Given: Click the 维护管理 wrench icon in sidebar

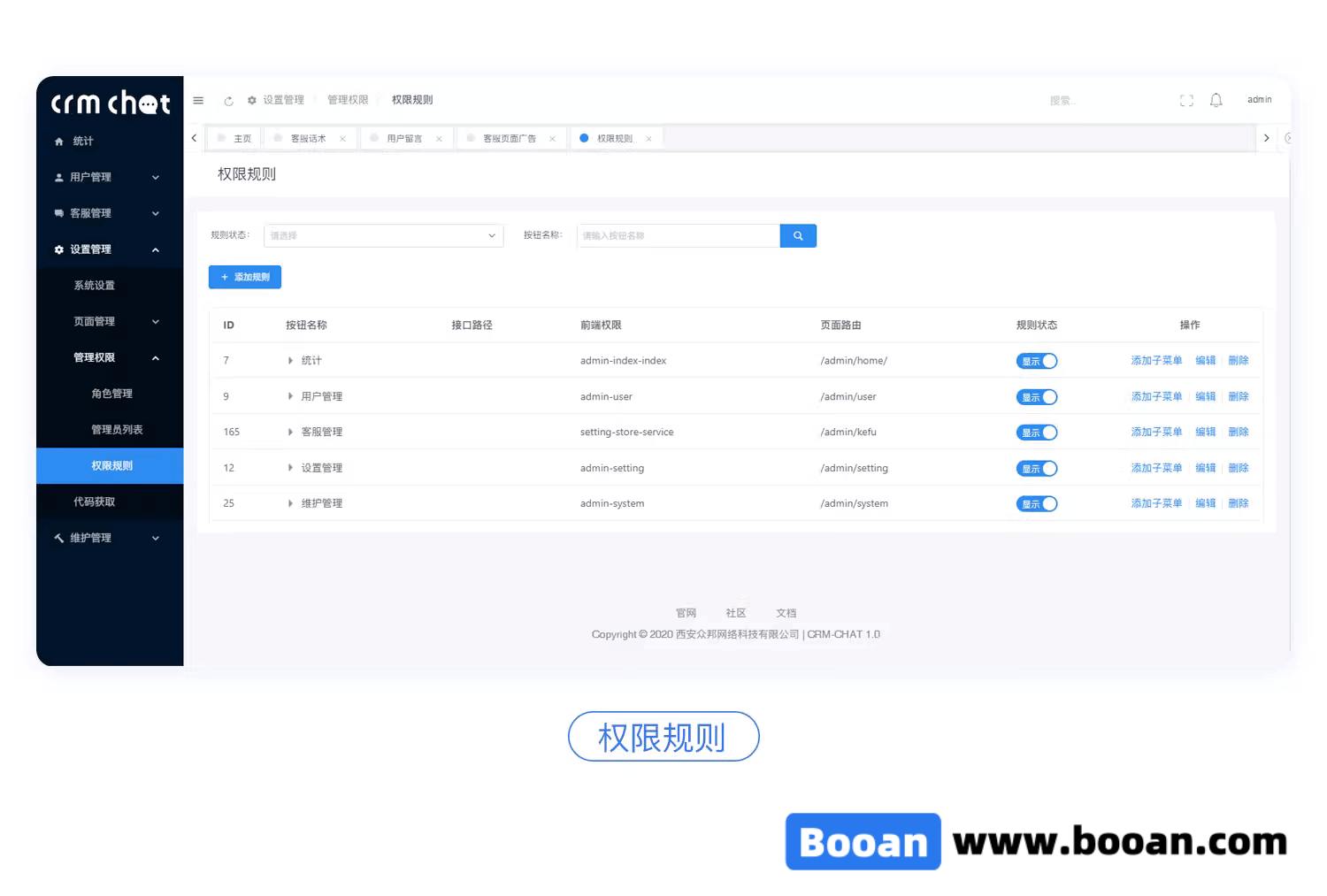Looking at the screenshot, I should [58, 537].
